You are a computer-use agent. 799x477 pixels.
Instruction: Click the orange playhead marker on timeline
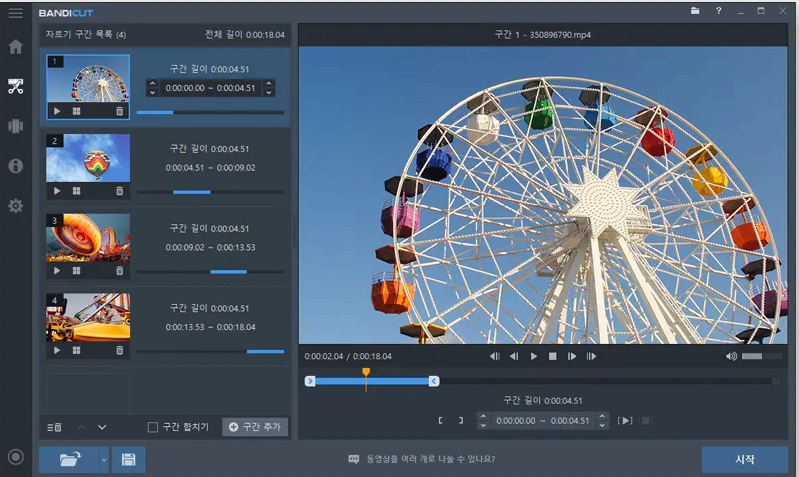pos(366,373)
